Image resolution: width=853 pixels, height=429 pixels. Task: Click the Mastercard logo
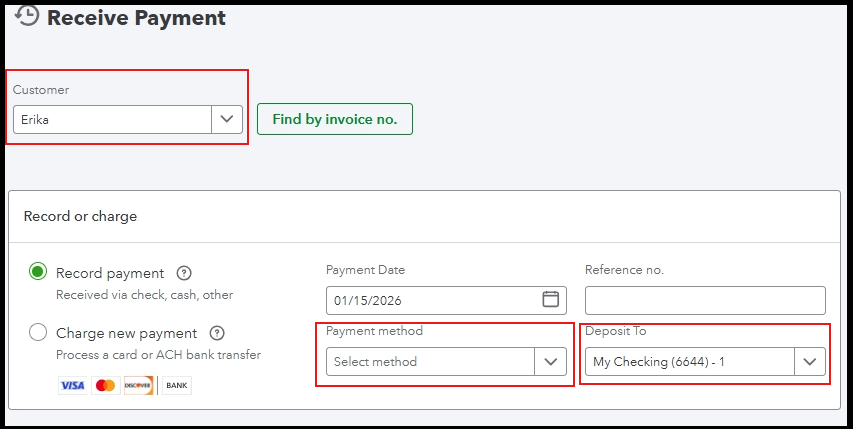[x=105, y=385]
